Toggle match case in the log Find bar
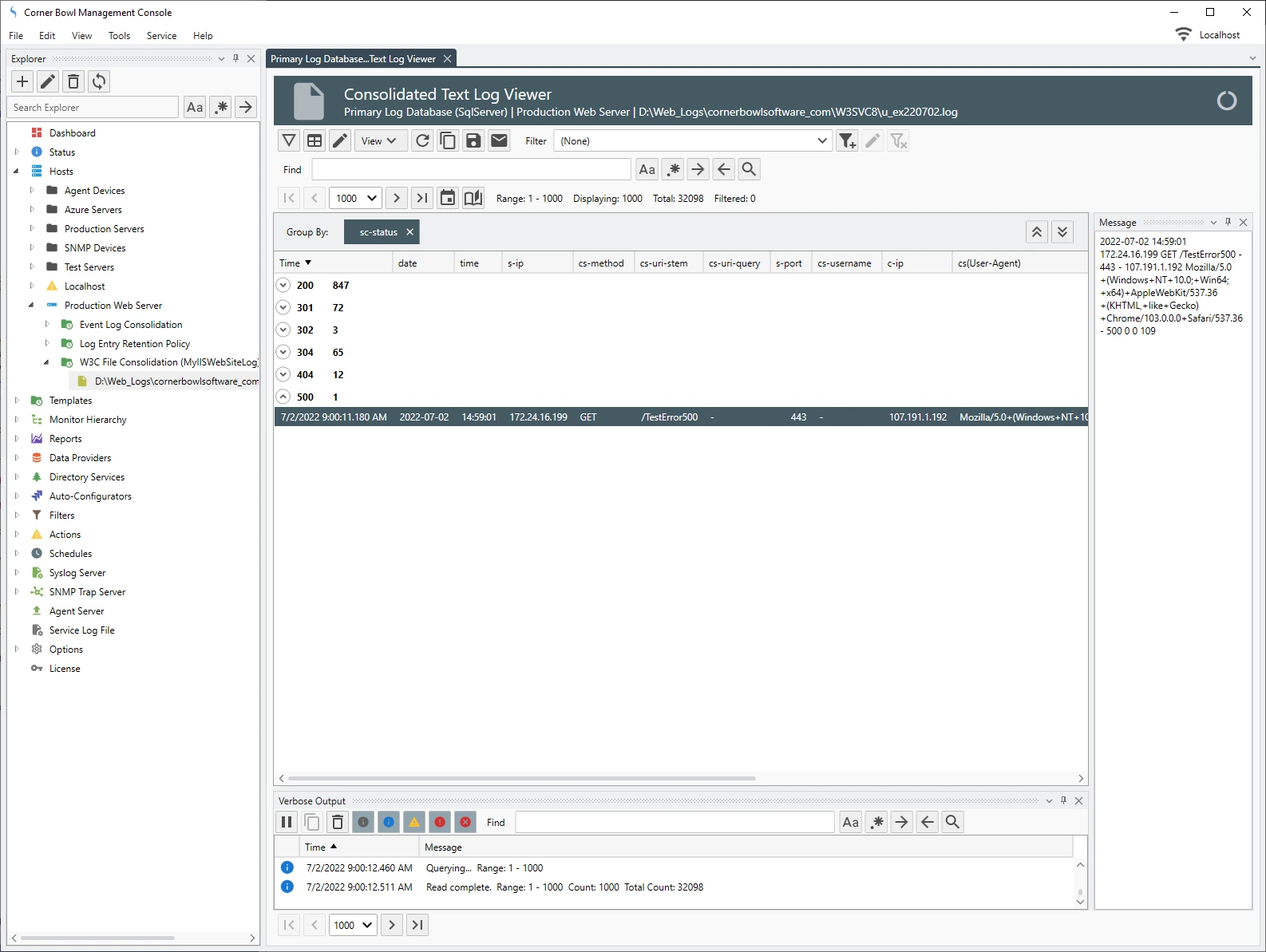This screenshot has height=952, width=1266. 647,169
